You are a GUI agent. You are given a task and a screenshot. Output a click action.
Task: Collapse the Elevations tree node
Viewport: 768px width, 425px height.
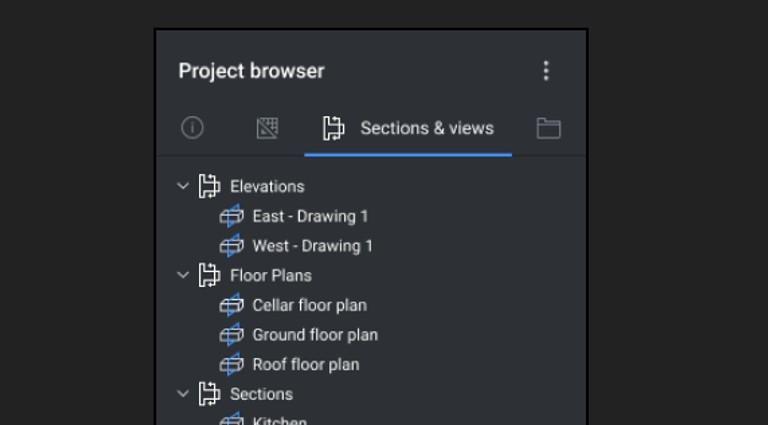183,186
